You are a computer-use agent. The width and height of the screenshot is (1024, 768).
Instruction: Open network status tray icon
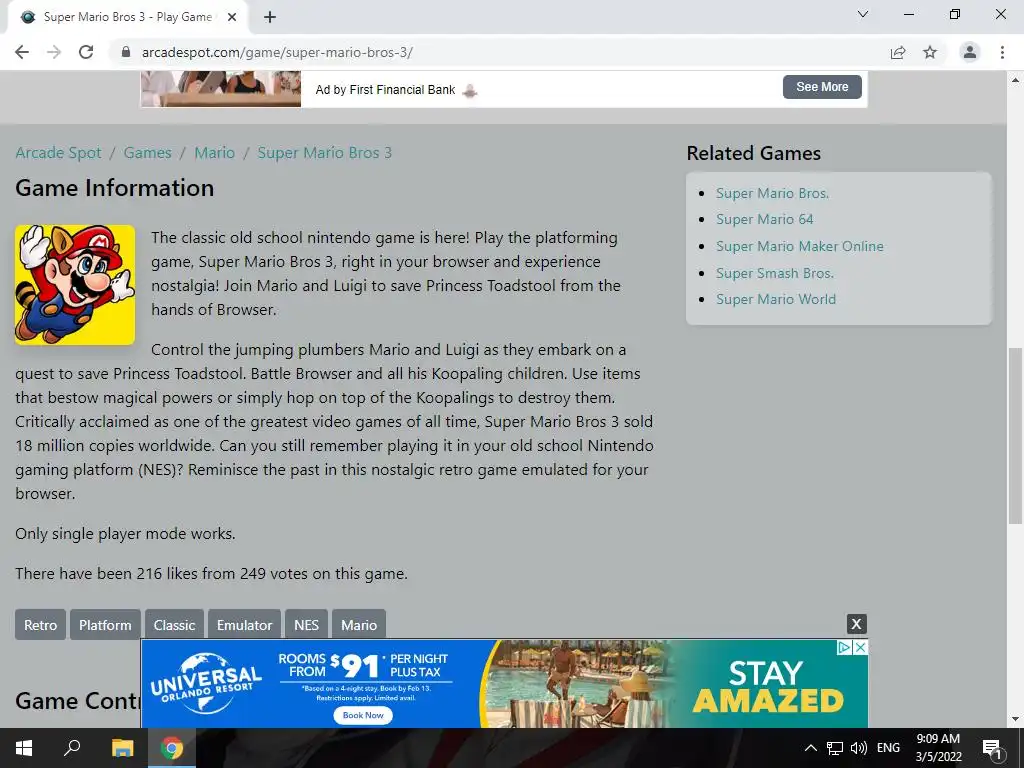[835, 748]
